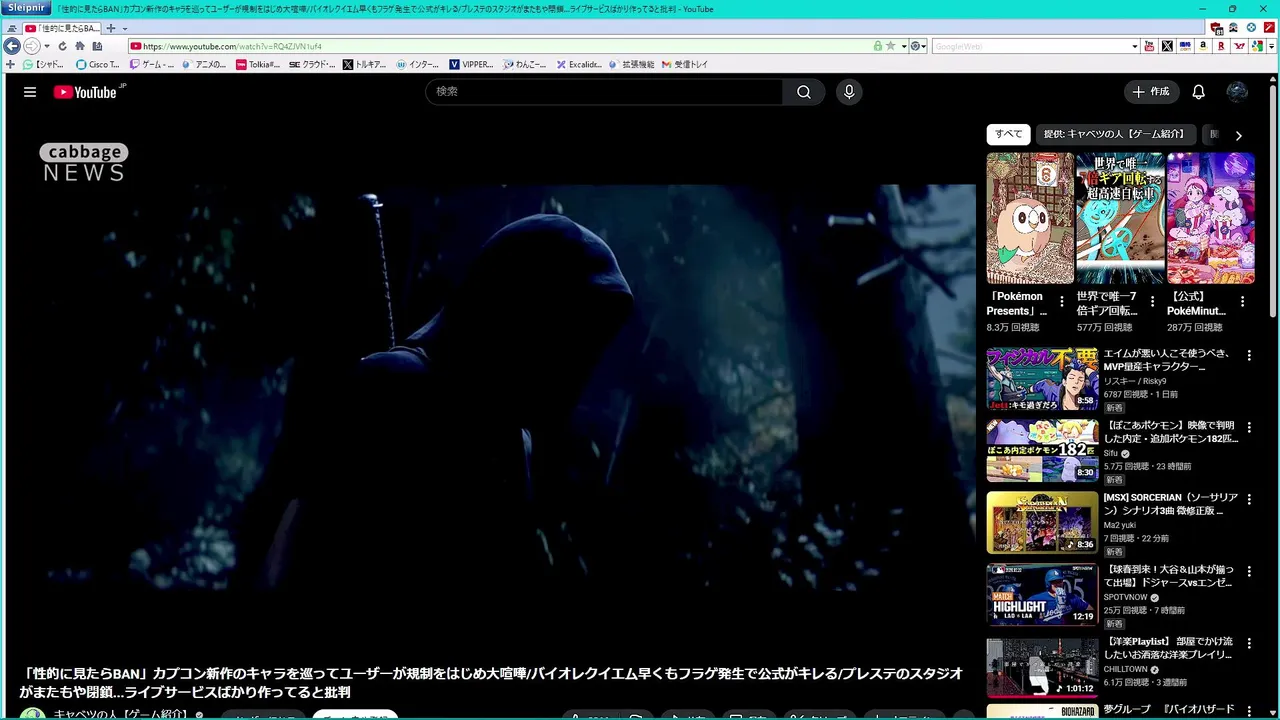Image resolution: width=1280 pixels, height=720 pixels.
Task: Open the Cisco T... bookmark
Action: tap(98, 64)
